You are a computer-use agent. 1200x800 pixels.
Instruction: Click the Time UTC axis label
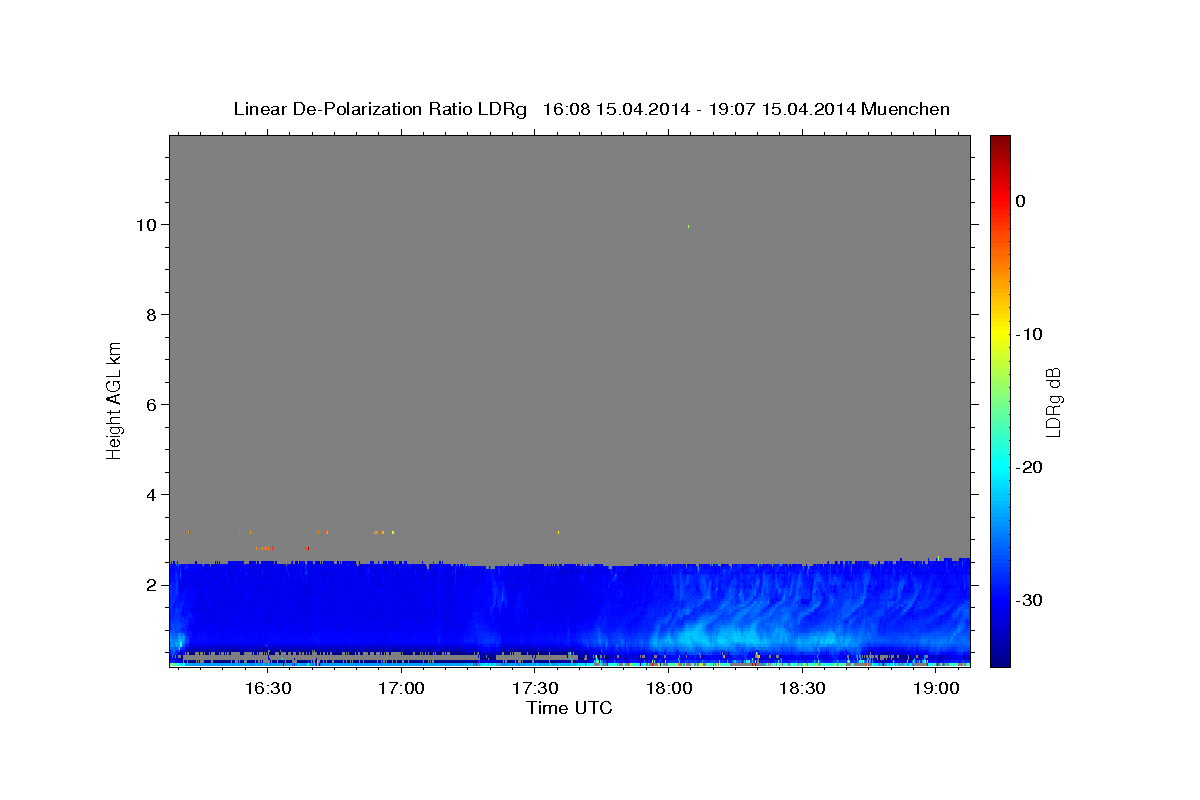point(569,708)
